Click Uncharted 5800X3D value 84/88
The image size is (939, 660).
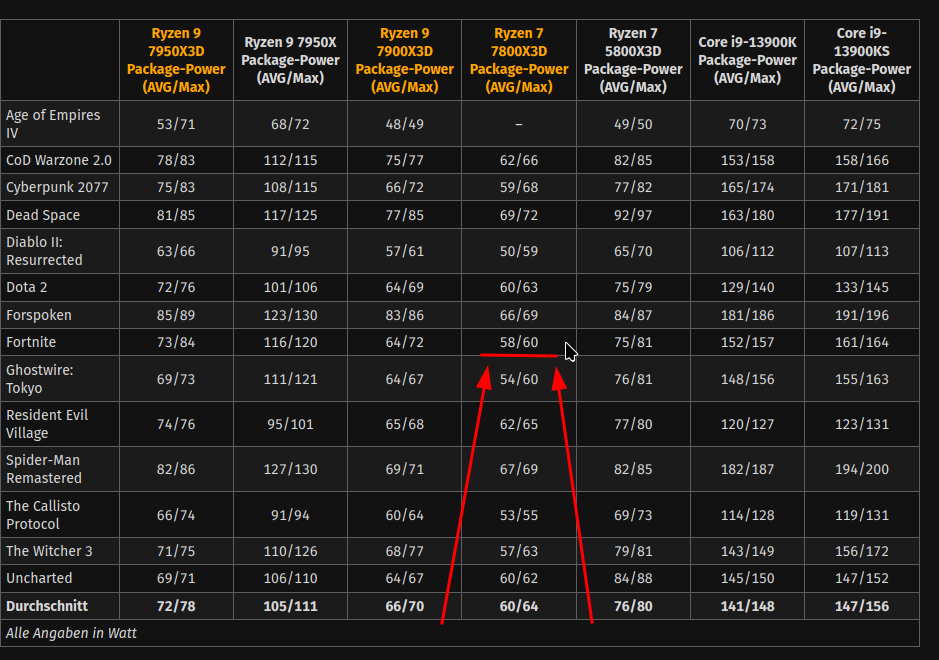(633, 579)
